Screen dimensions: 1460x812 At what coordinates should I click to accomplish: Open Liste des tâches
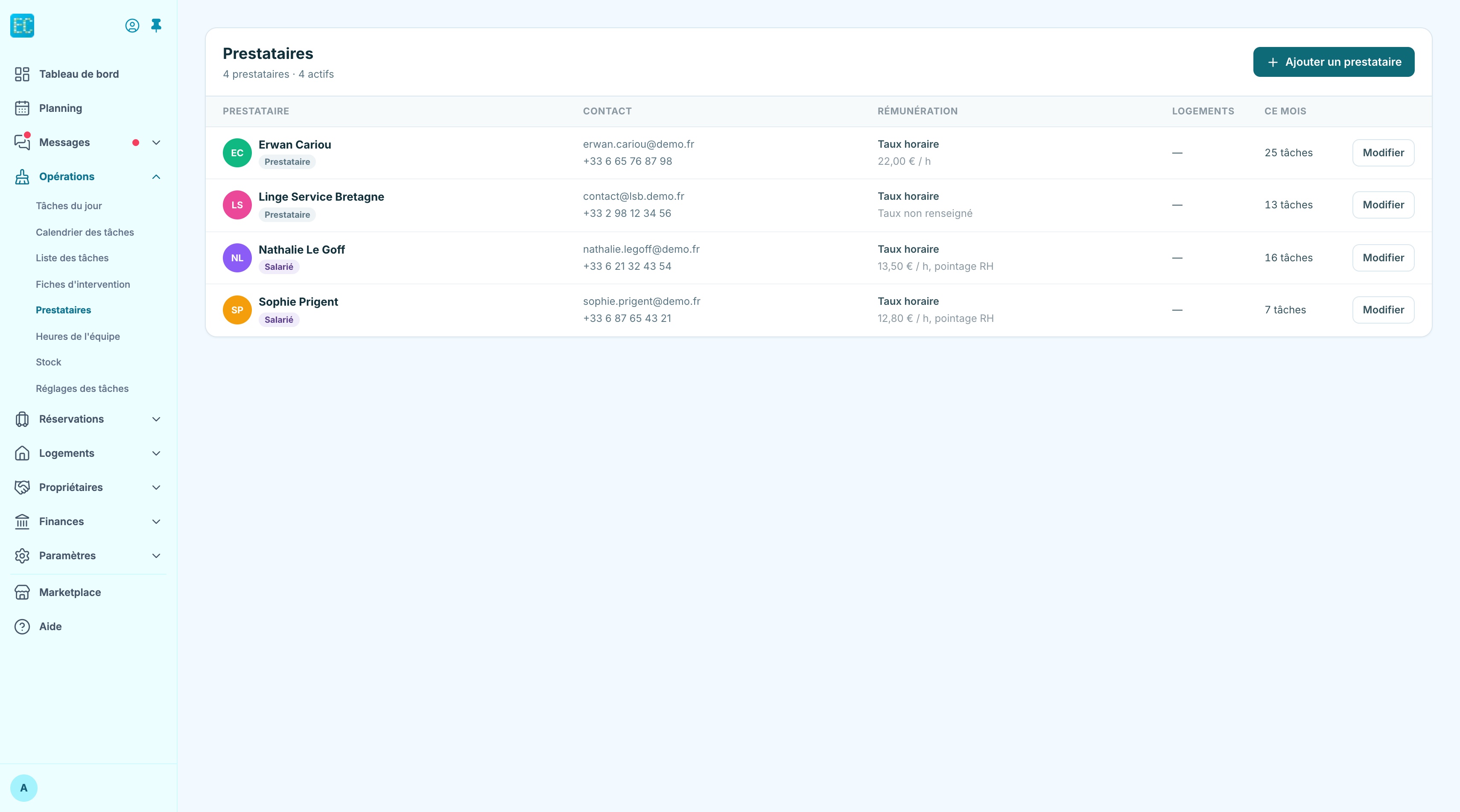(x=72, y=258)
